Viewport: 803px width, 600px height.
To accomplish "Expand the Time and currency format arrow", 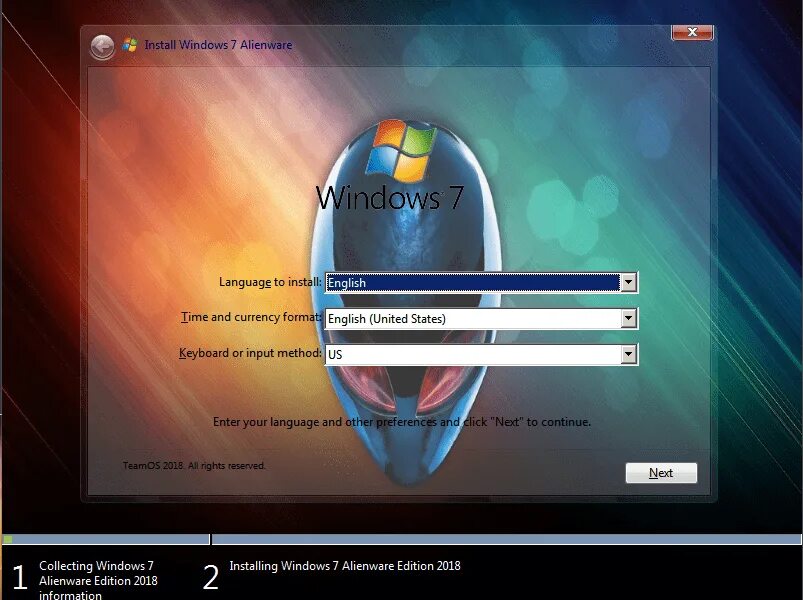I will [x=628, y=318].
